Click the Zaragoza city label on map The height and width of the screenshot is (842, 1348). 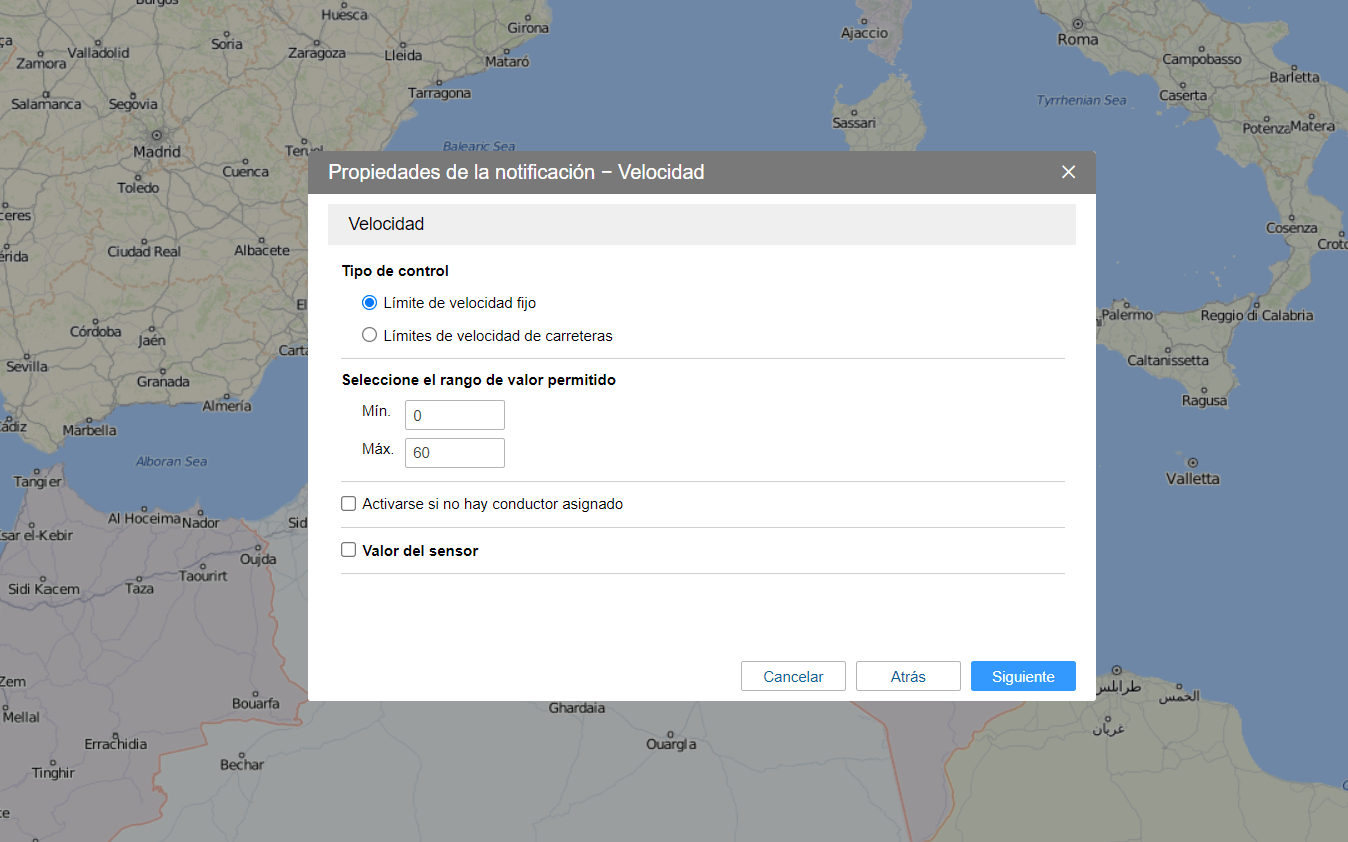pyautogui.click(x=316, y=53)
